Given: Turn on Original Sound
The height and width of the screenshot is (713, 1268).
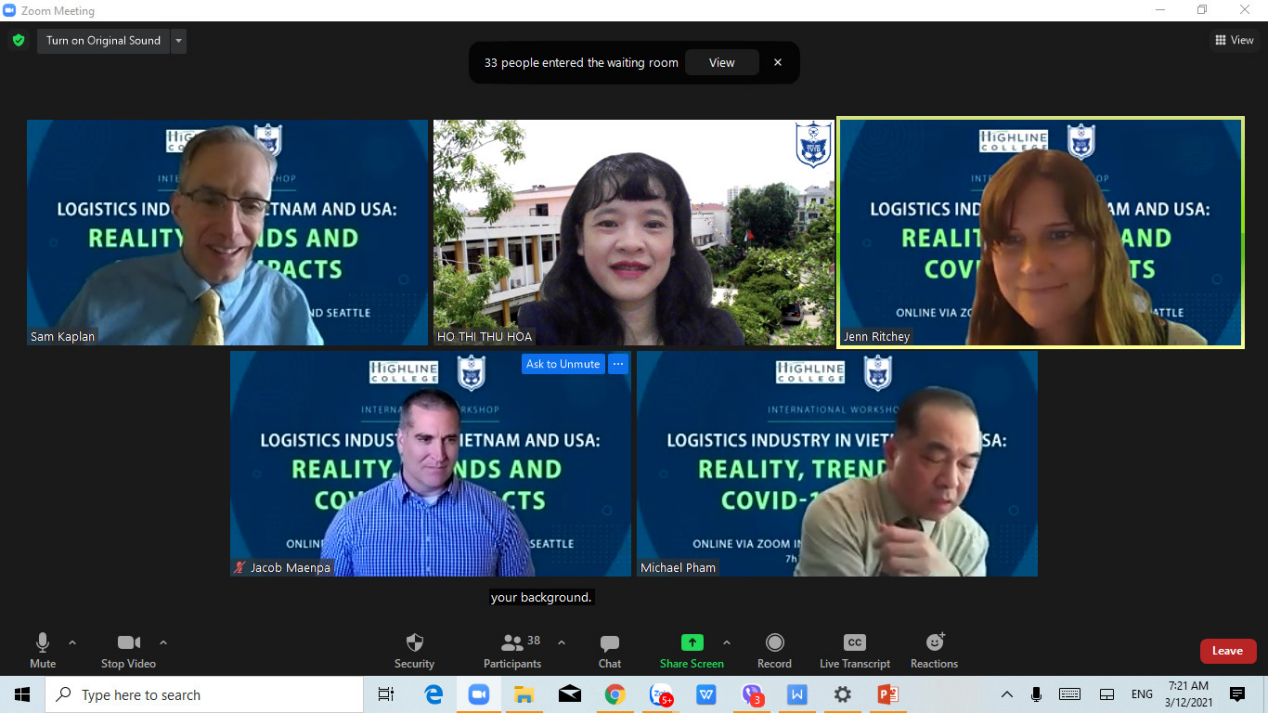Looking at the screenshot, I should click(103, 41).
